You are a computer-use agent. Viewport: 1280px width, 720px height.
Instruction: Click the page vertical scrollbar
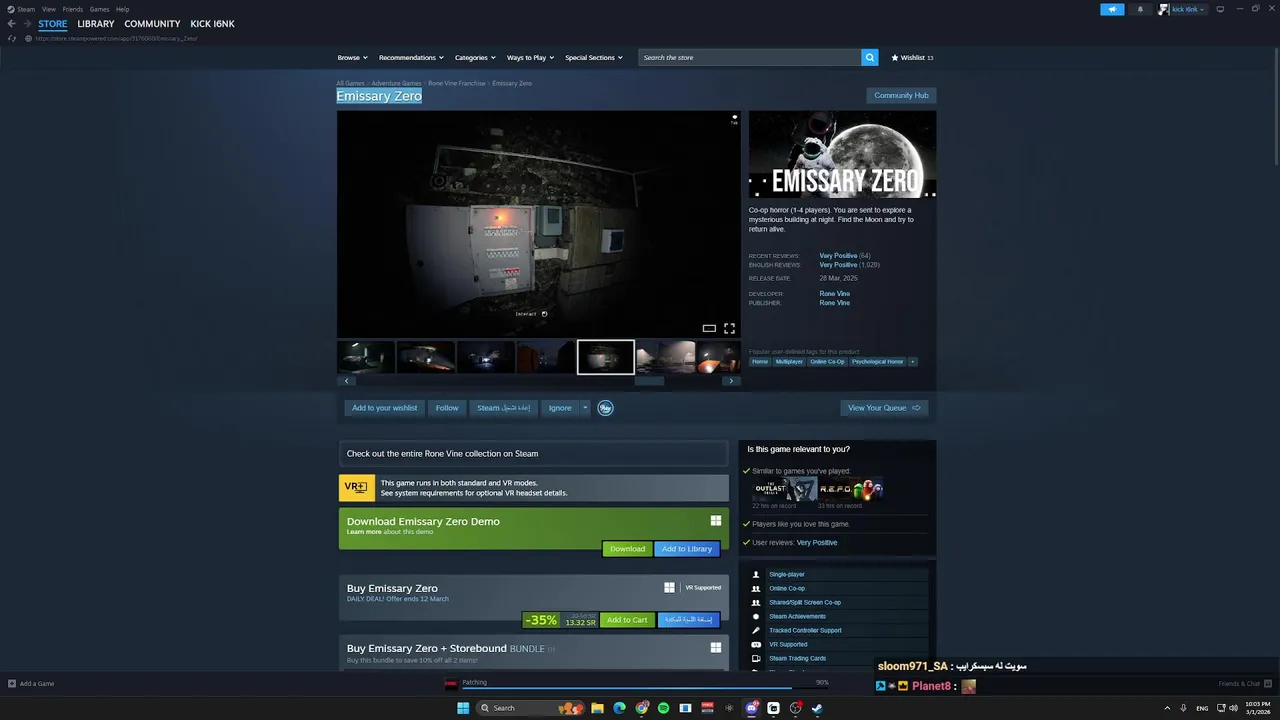point(1276,105)
